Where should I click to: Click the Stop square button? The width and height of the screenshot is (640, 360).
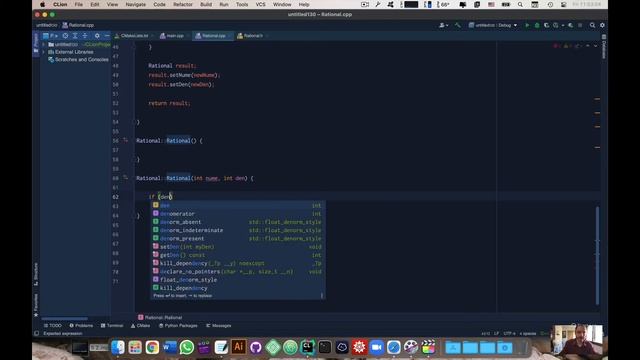tap(580, 25)
